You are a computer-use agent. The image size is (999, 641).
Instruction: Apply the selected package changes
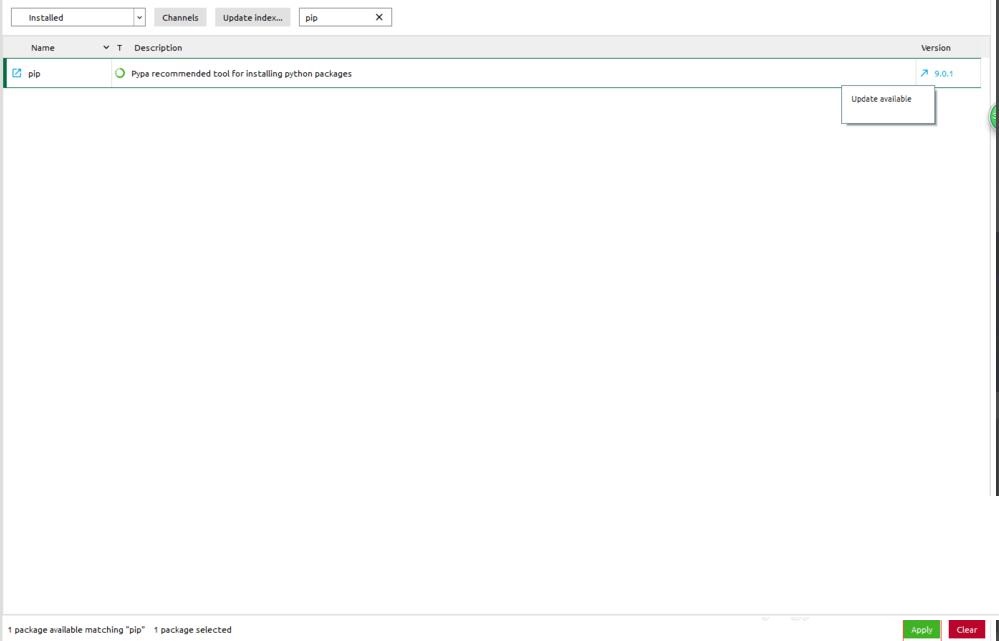click(x=921, y=629)
